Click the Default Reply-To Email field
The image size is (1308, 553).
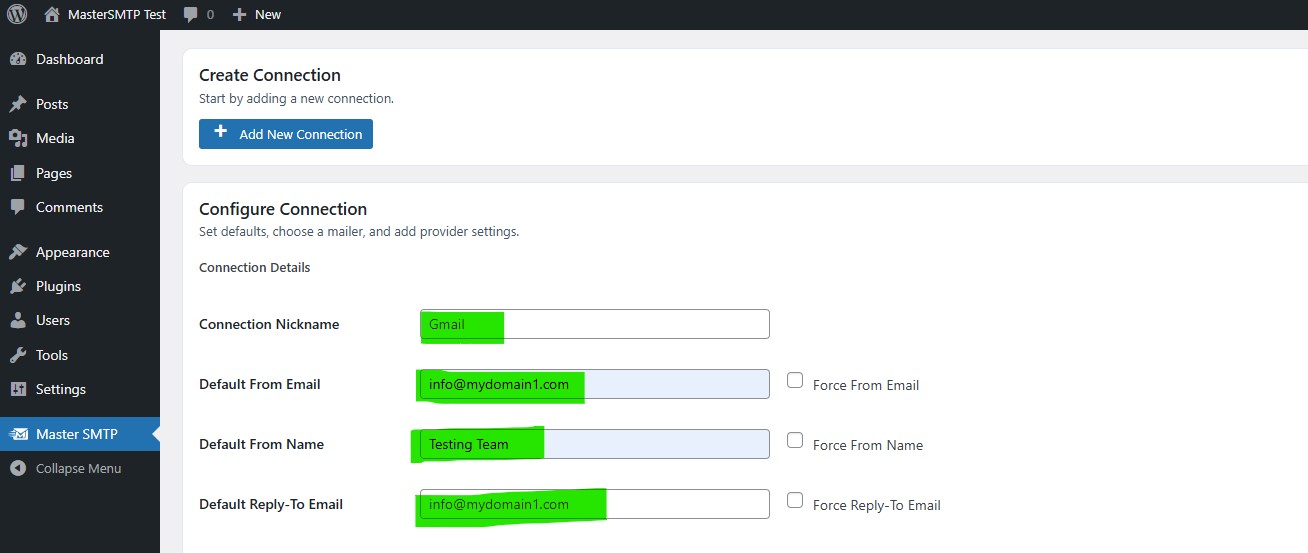[594, 504]
